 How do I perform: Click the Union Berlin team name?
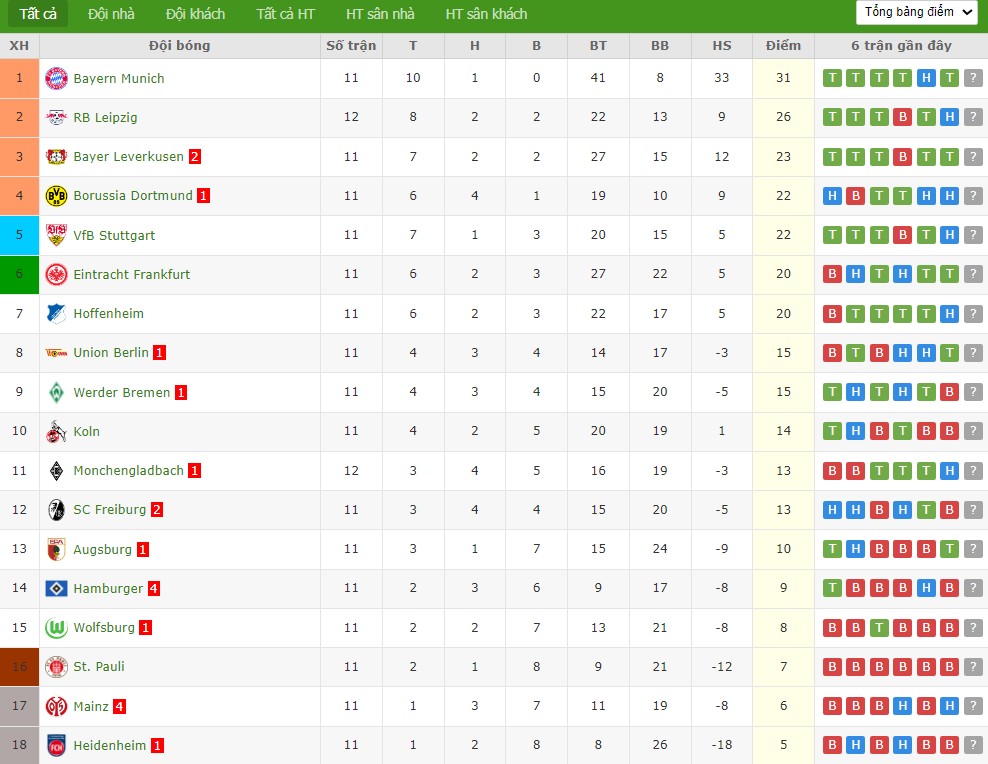110,352
